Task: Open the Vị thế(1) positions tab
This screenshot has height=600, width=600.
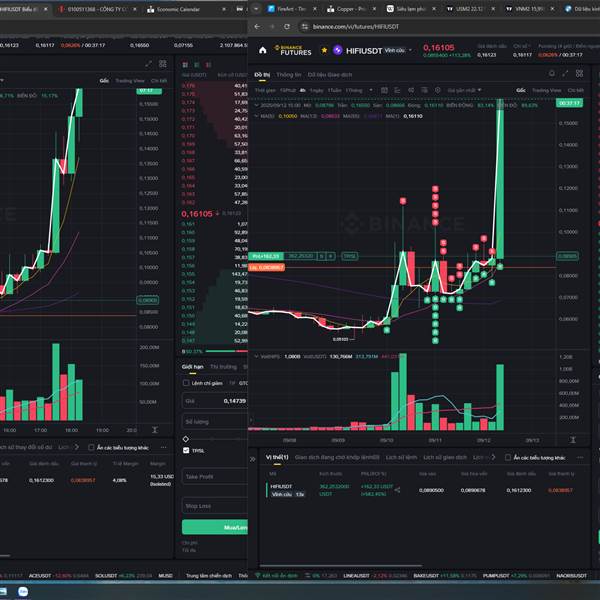Action: (277, 457)
